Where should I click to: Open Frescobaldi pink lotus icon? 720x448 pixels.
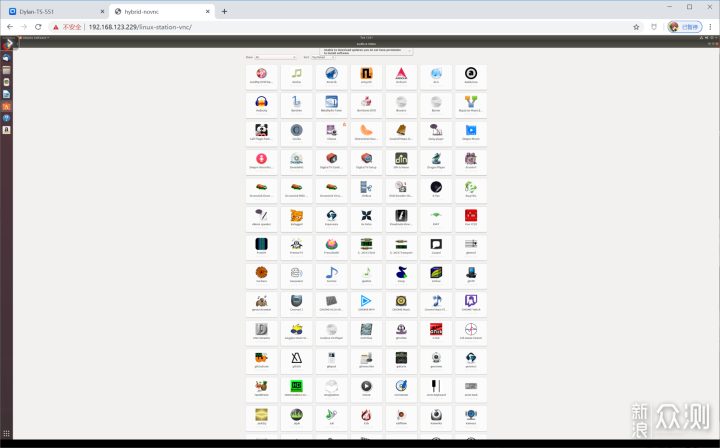[x=331, y=247]
